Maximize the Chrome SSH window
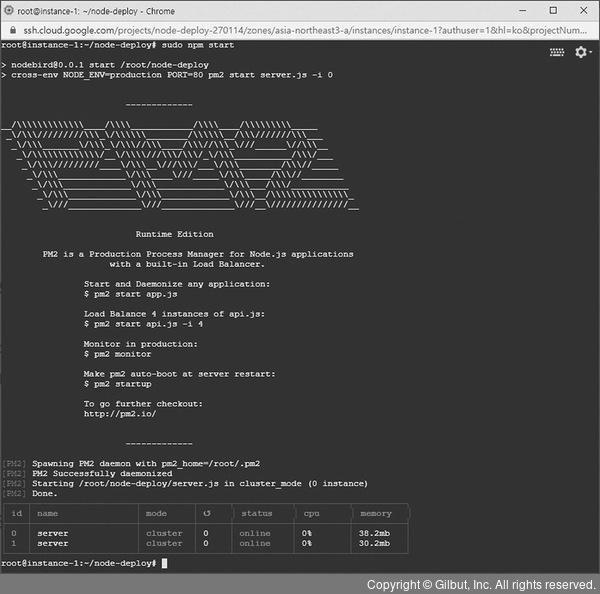This screenshot has height=594, width=600. 553,11
